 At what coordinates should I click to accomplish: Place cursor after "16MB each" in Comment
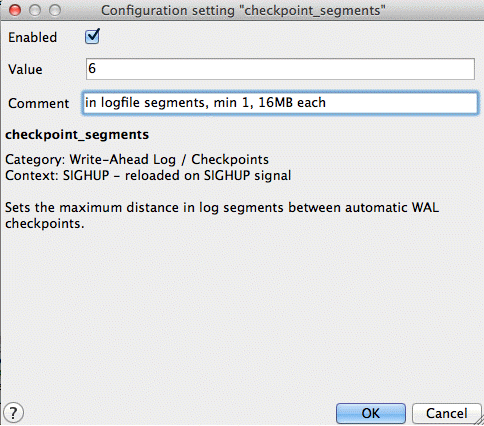pyautogui.click(x=327, y=103)
